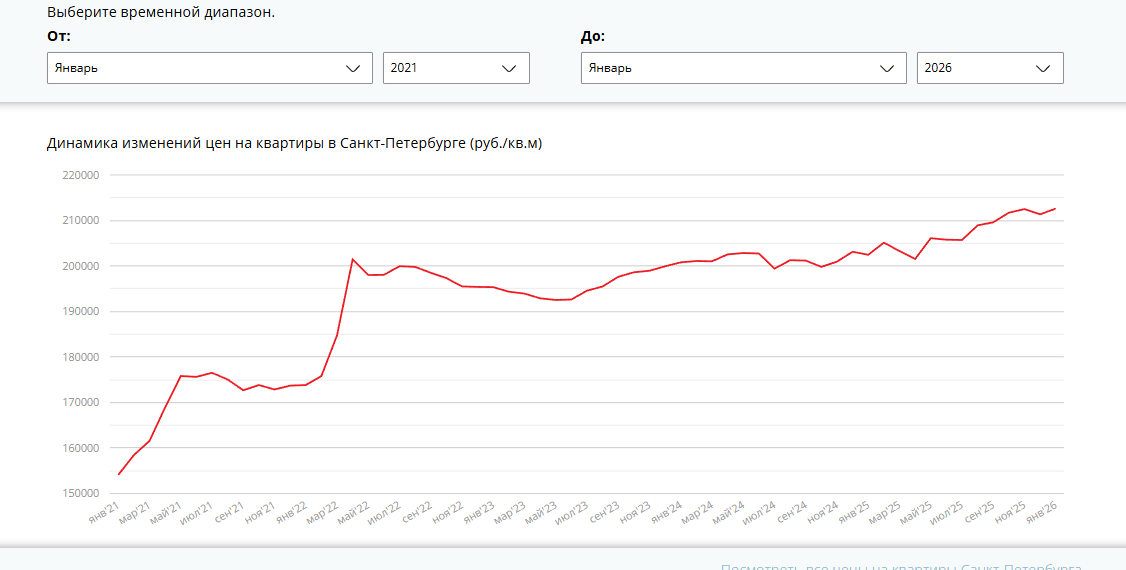Image resolution: width=1126 pixels, height=570 pixels.
Task: Open link 'Посмотреть все цены на квартиры Санкт-Петербурга'
Action: pyautogui.click(x=901, y=566)
